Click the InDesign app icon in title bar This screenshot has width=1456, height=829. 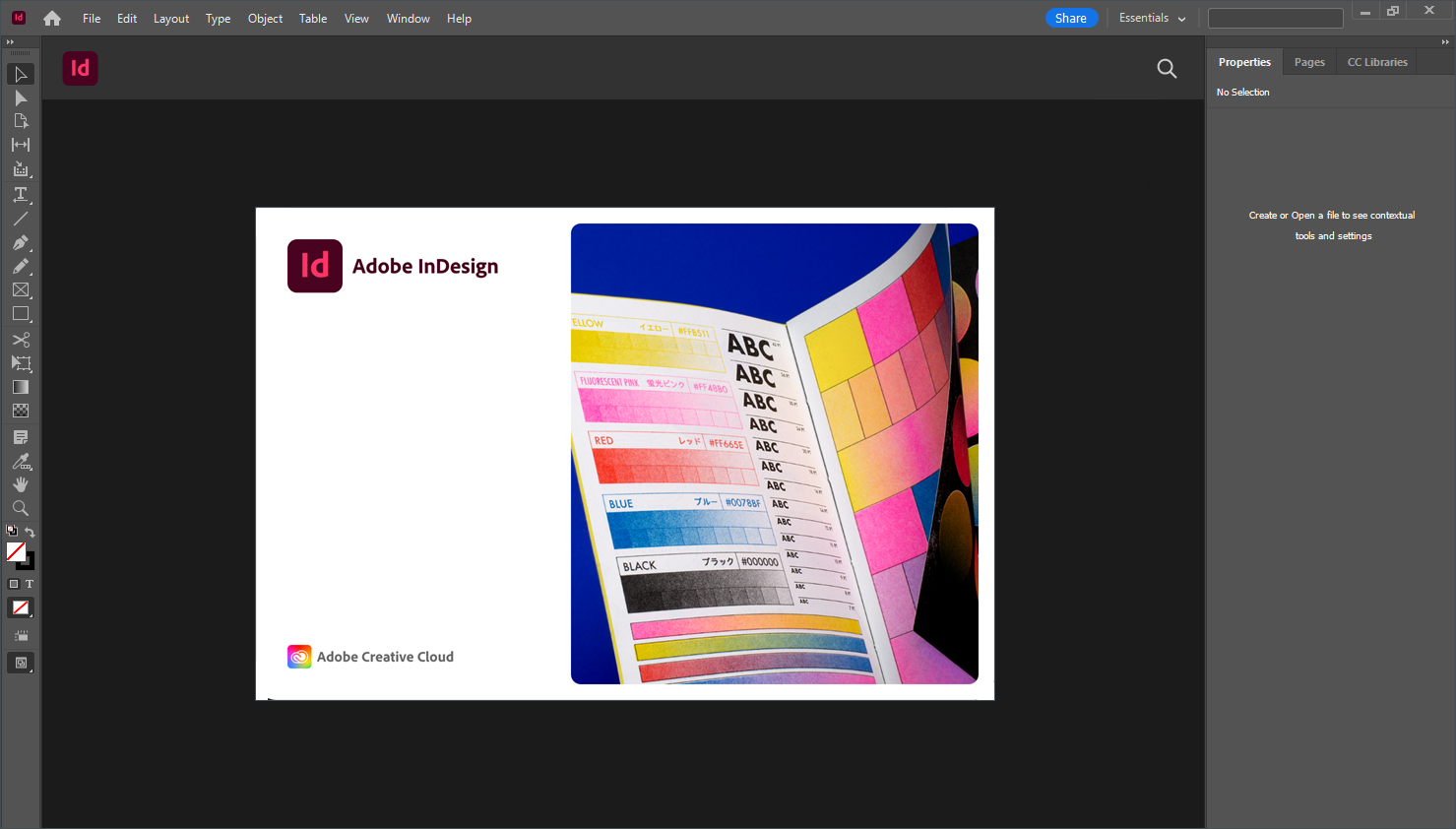(18, 18)
